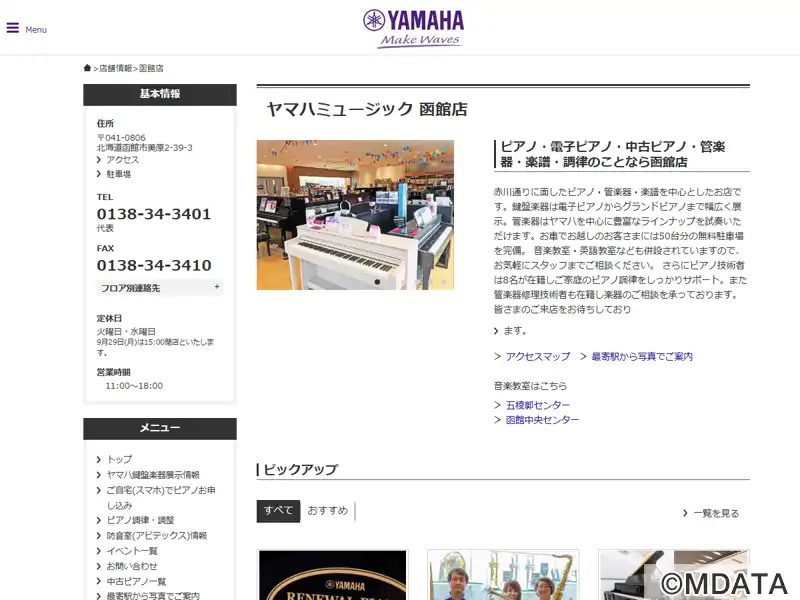Open ピアノ調律・調整 menu item
Image resolution: width=800 pixels, height=600 pixels.
[x=140, y=520]
